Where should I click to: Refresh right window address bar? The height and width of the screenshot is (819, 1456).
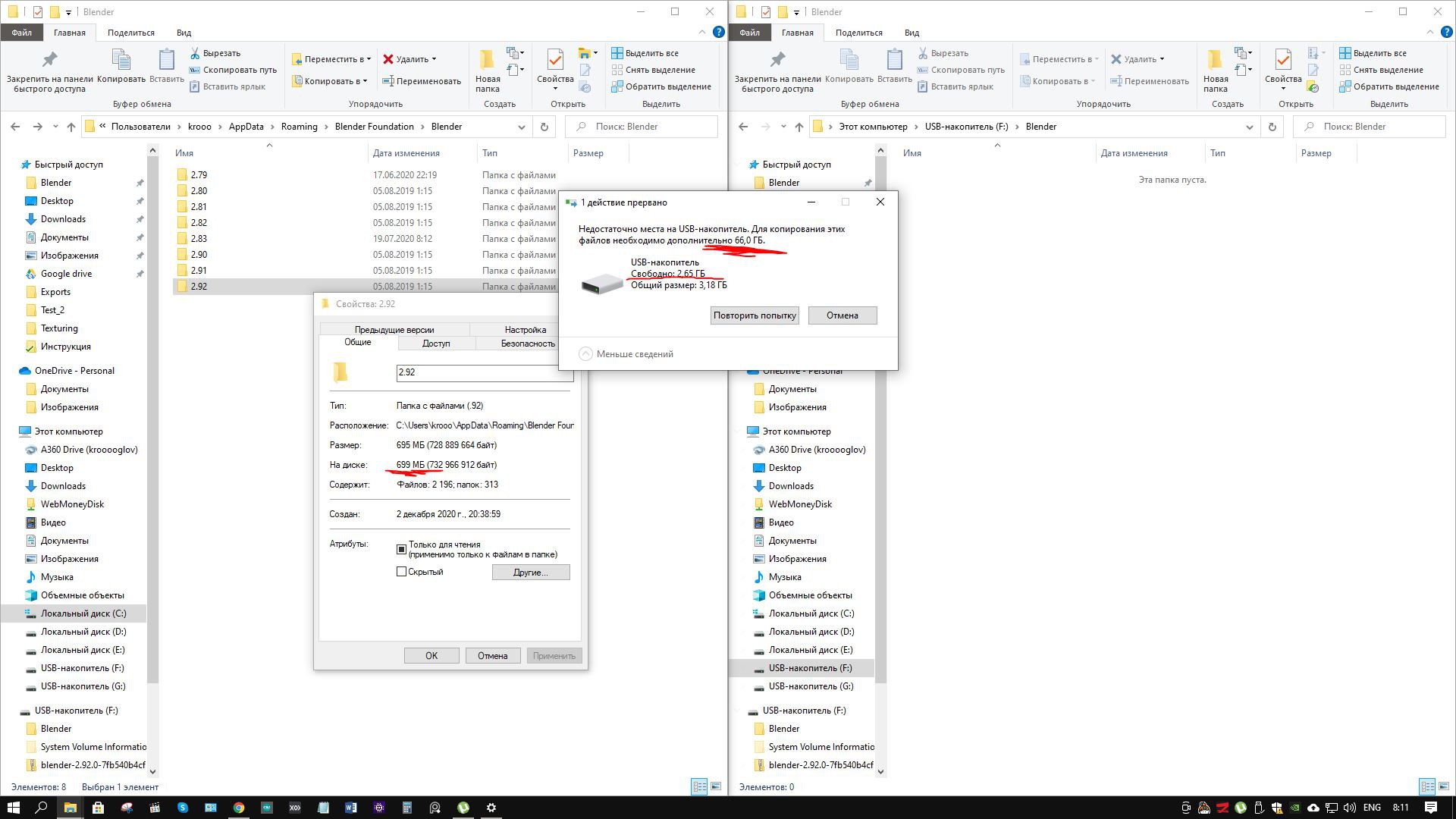(x=1272, y=127)
